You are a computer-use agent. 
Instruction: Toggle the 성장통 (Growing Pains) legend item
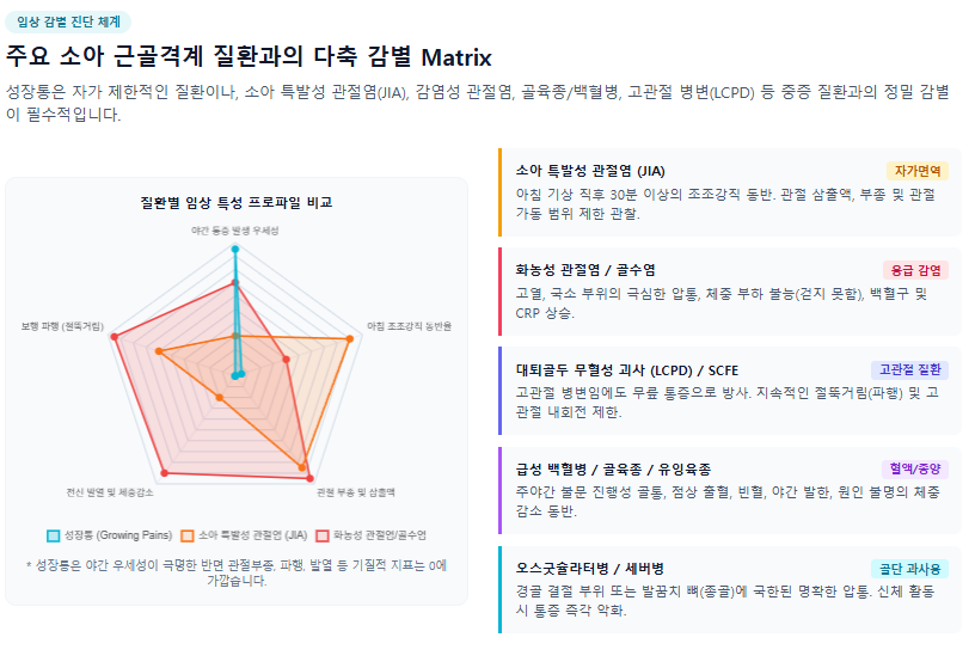click(x=109, y=536)
